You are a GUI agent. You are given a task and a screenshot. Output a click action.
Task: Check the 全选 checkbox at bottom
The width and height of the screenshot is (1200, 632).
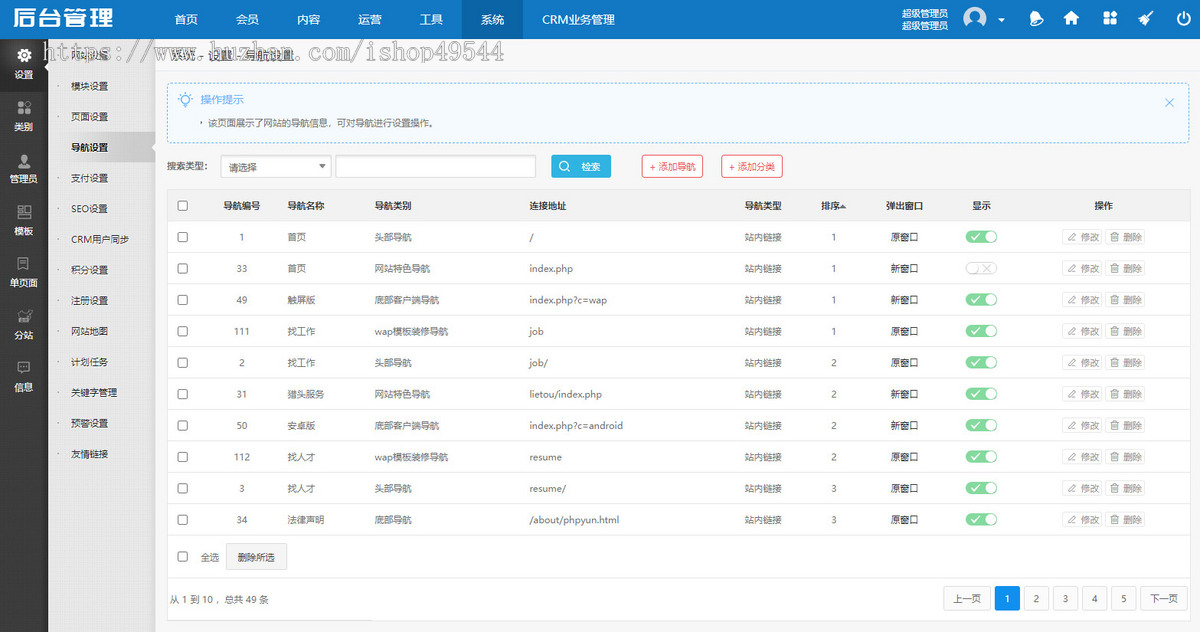coord(182,556)
